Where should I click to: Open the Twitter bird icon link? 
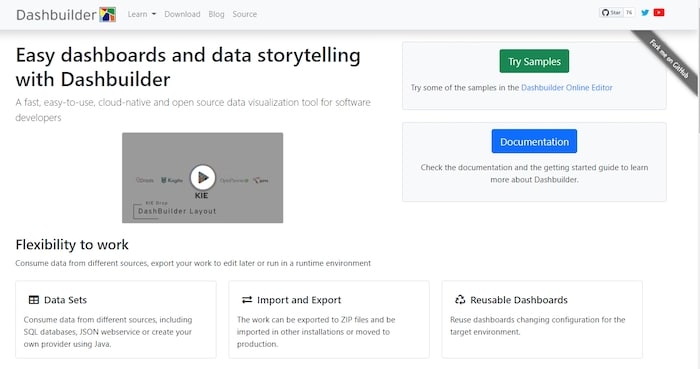pos(645,12)
